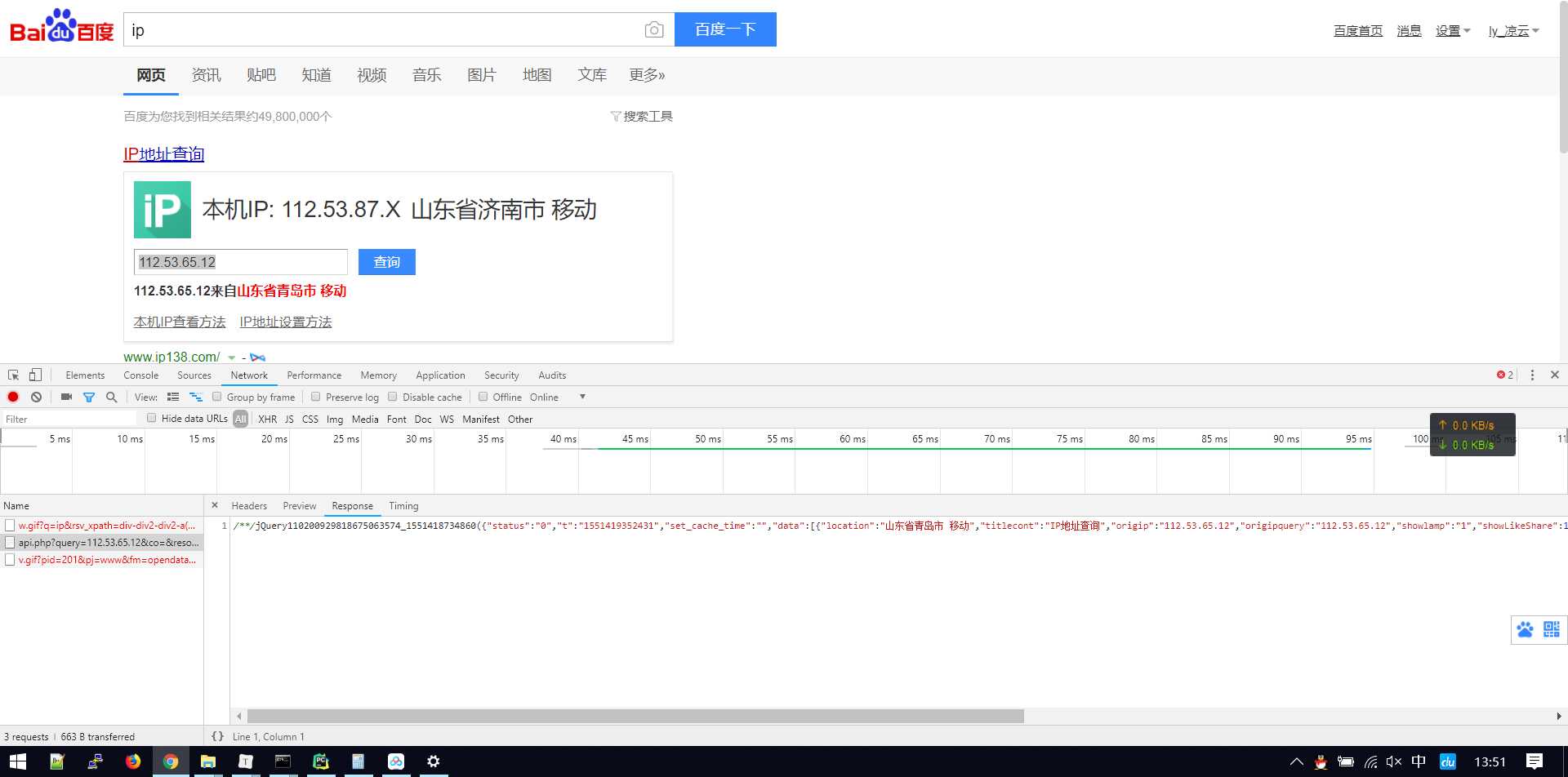Screen dimensions: 1568x777
Task: Click the green iP logo image
Action: 163,210
